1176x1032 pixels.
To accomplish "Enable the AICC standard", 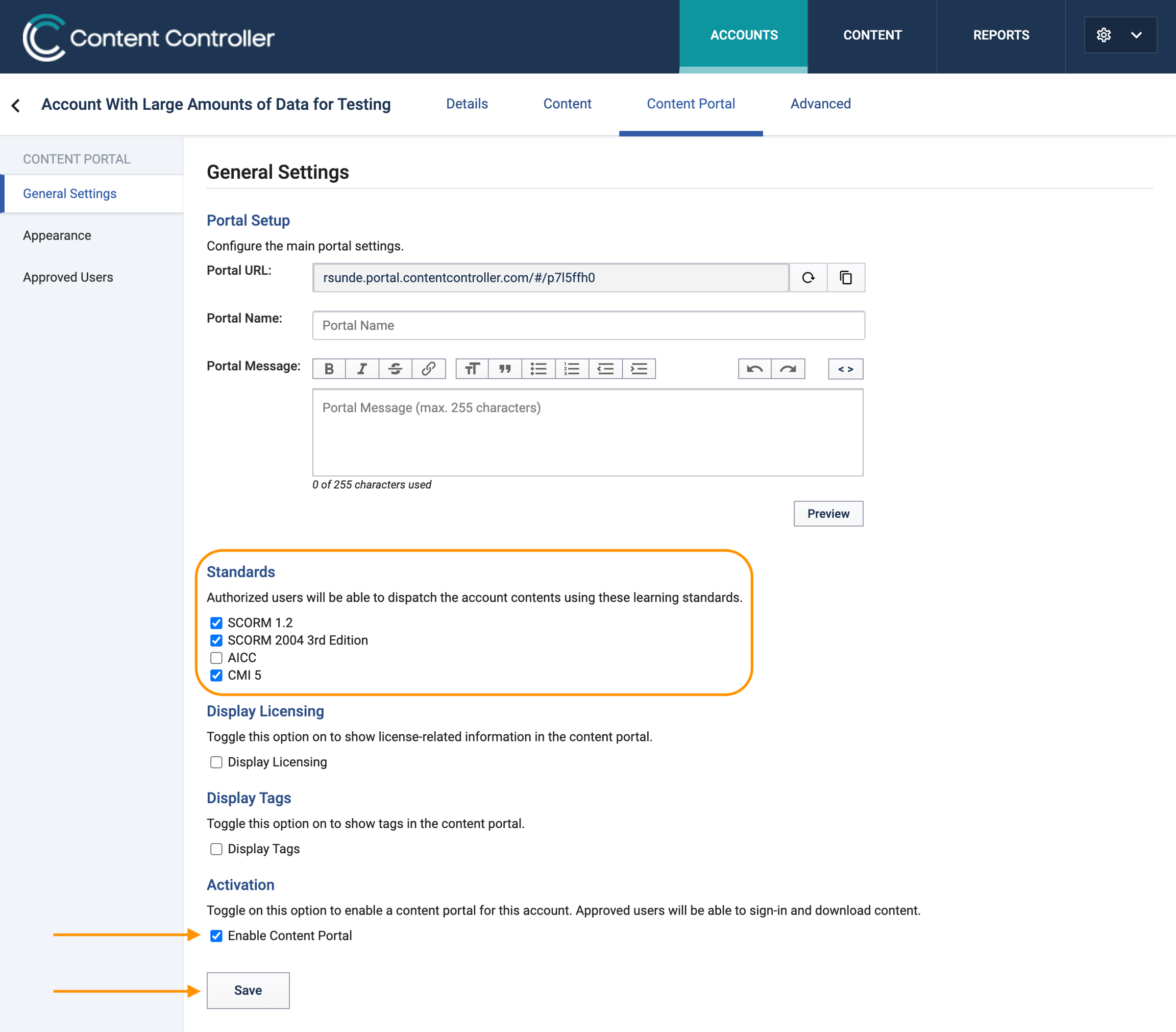I will (216, 657).
